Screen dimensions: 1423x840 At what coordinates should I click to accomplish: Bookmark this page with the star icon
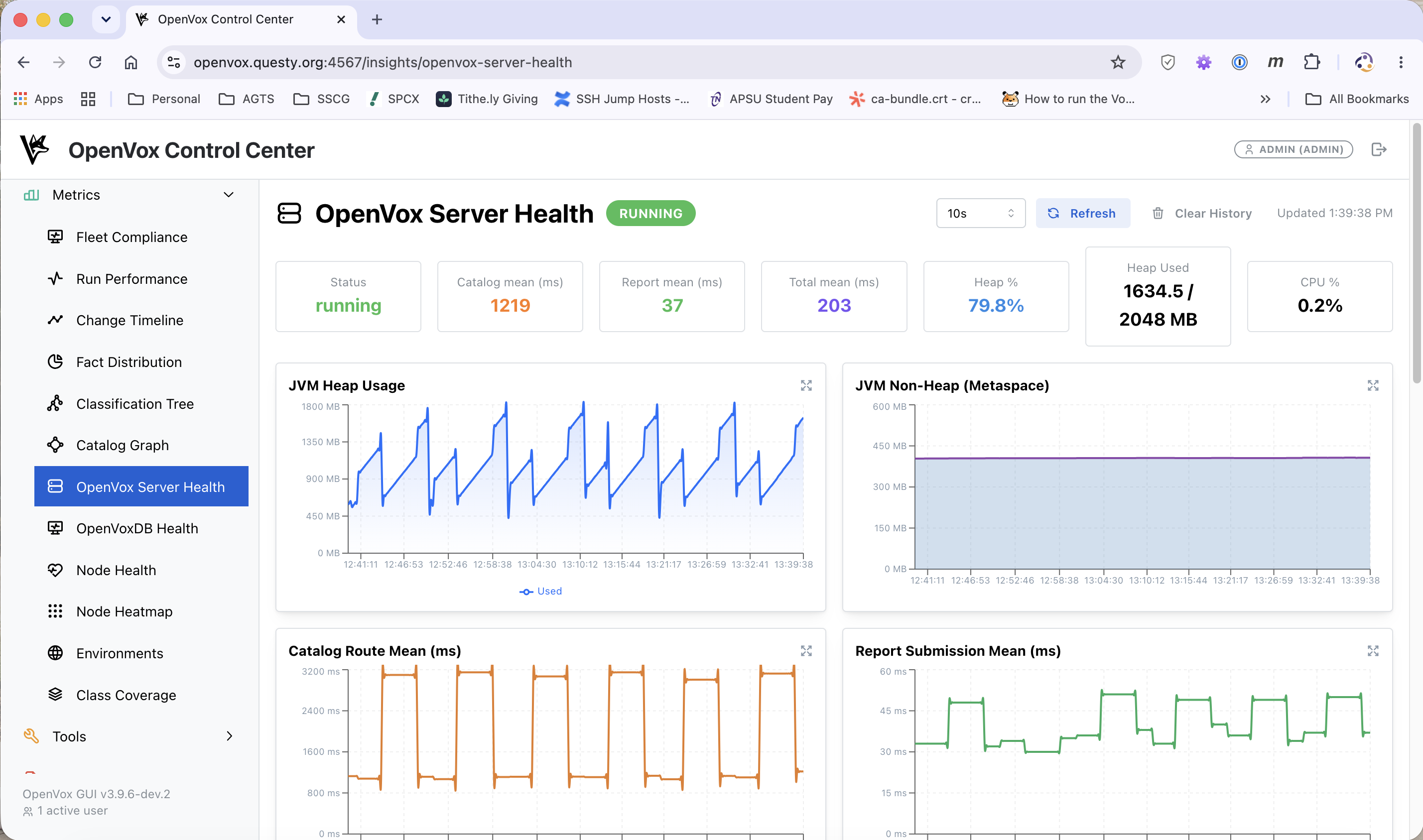click(x=1117, y=62)
